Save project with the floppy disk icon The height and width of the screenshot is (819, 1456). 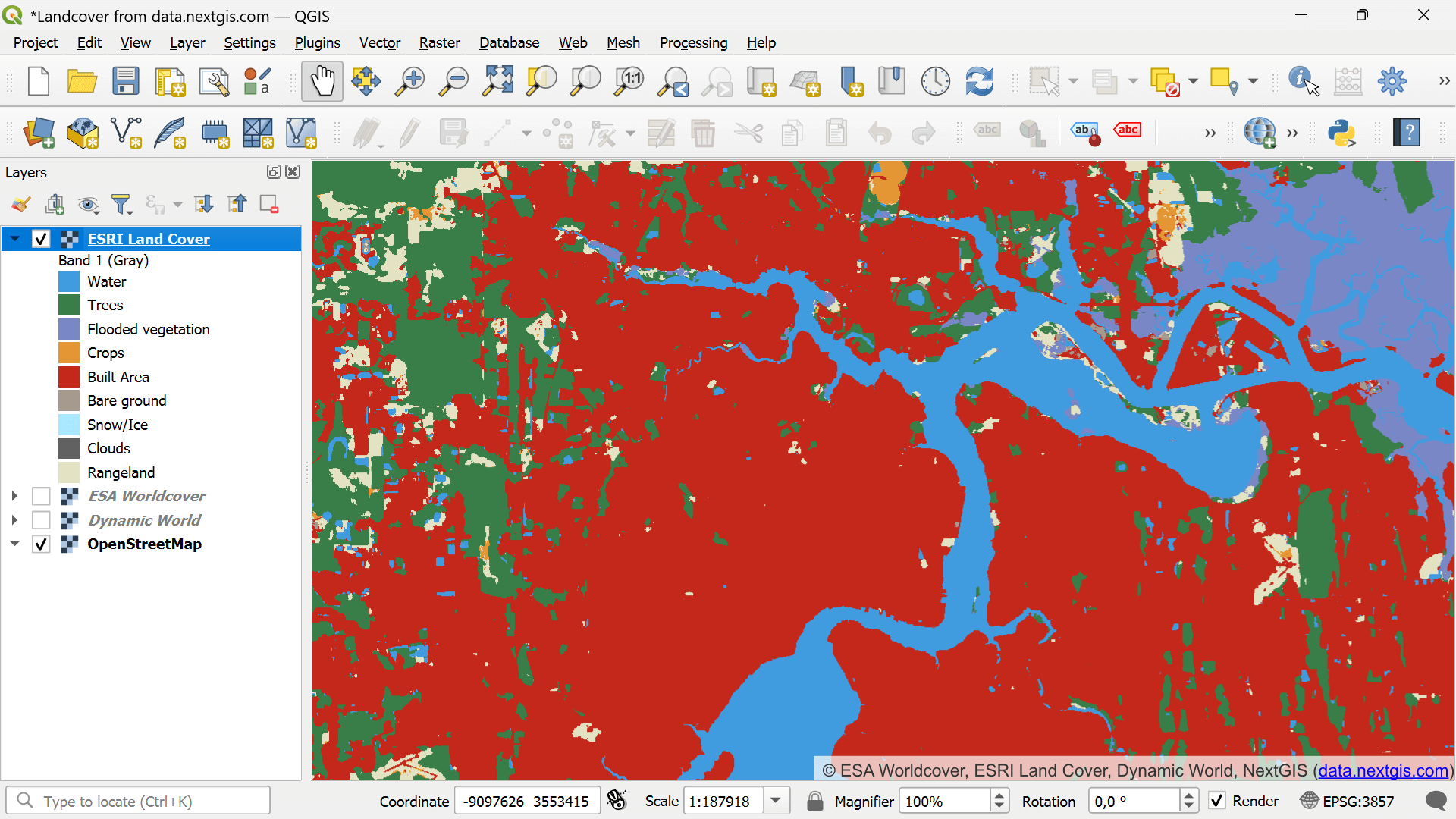coord(126,81)
